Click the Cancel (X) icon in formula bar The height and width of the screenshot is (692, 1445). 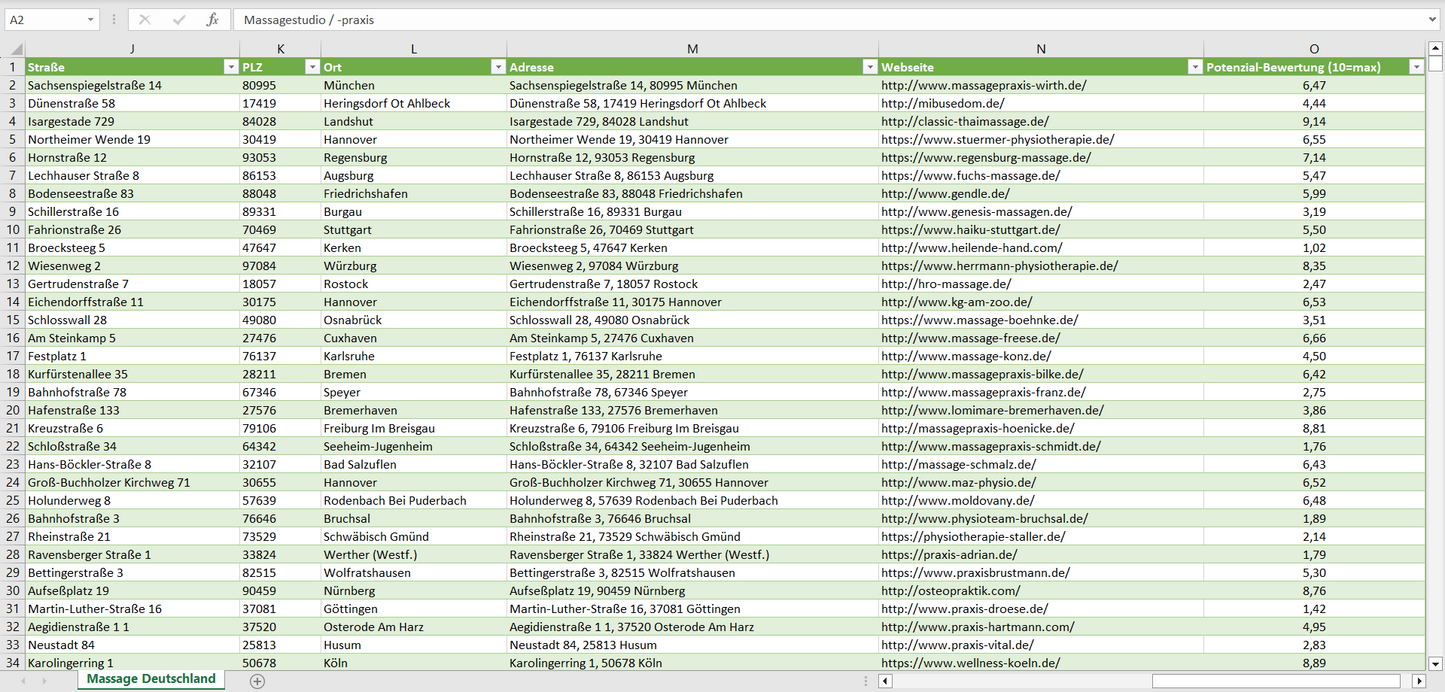coord(143,19)
